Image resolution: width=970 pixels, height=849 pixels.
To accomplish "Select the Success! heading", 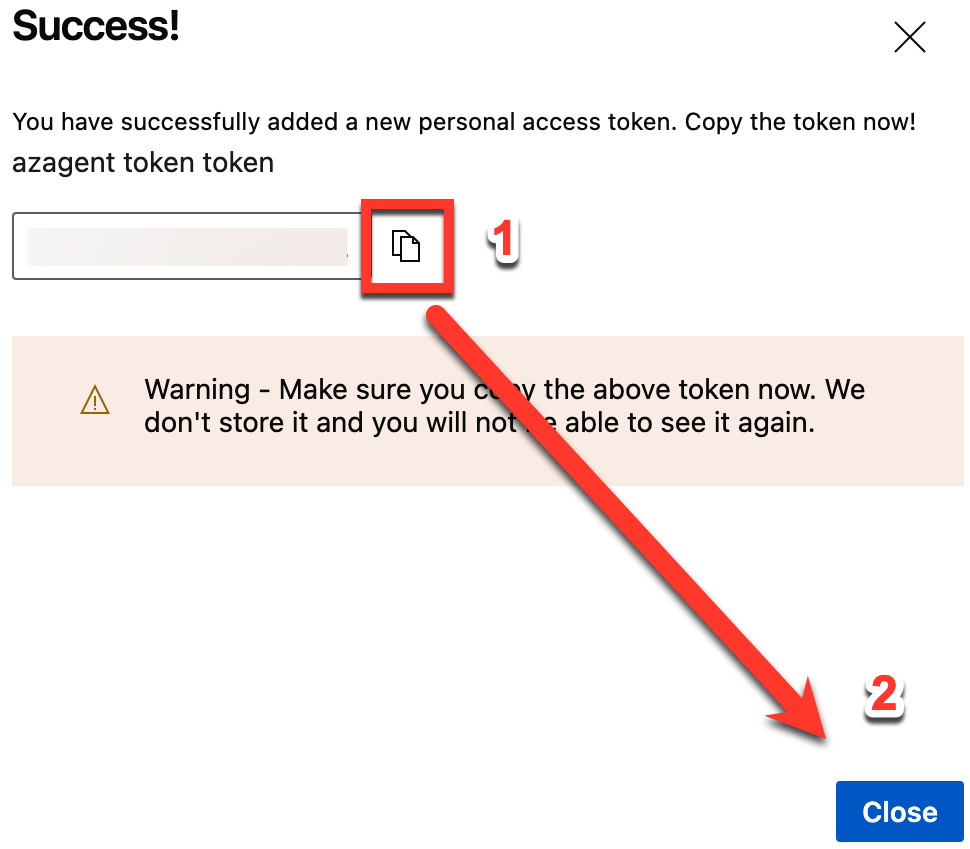I will tap(96, 26).
